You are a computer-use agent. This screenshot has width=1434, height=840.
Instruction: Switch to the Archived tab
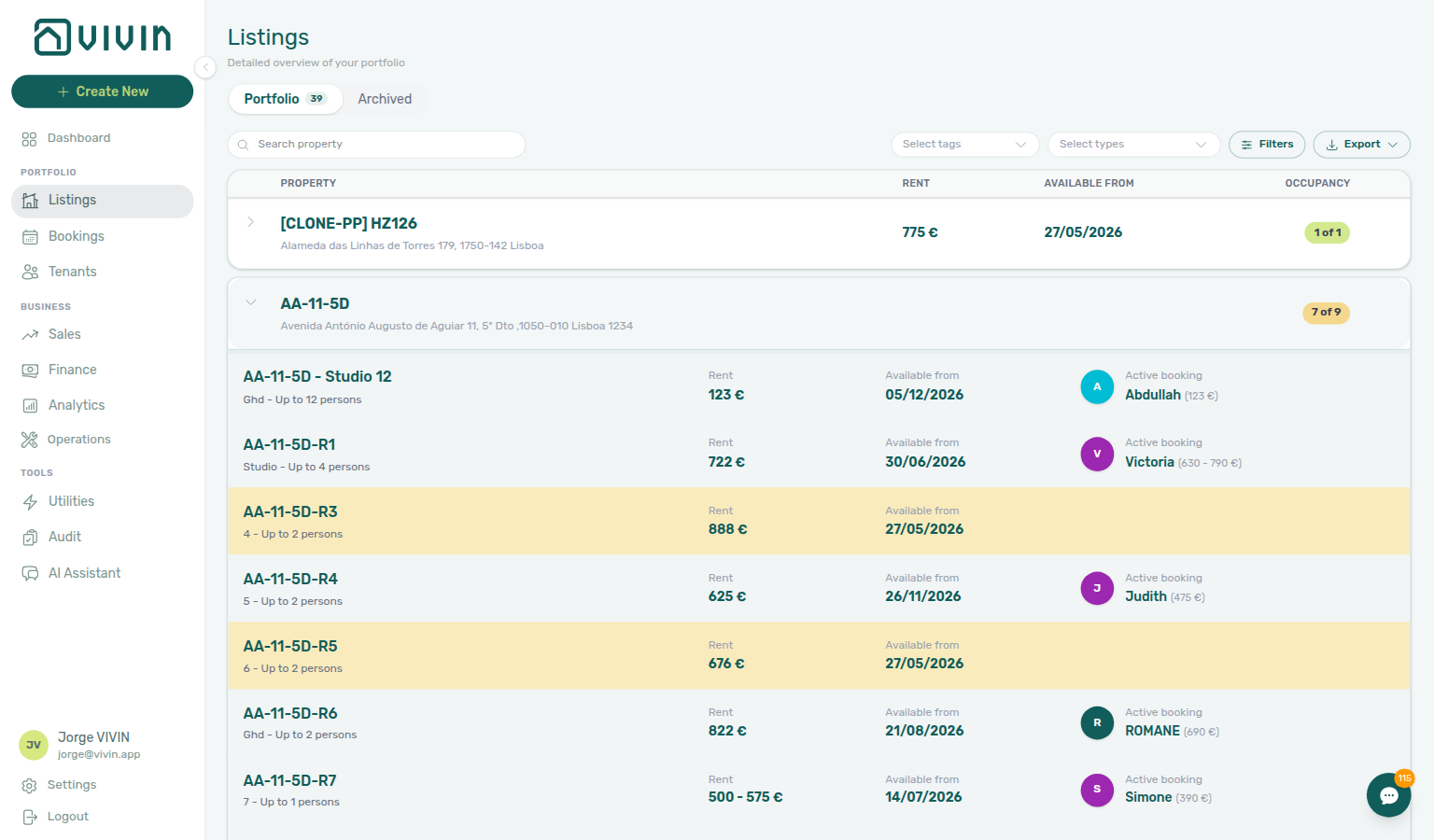385,99
